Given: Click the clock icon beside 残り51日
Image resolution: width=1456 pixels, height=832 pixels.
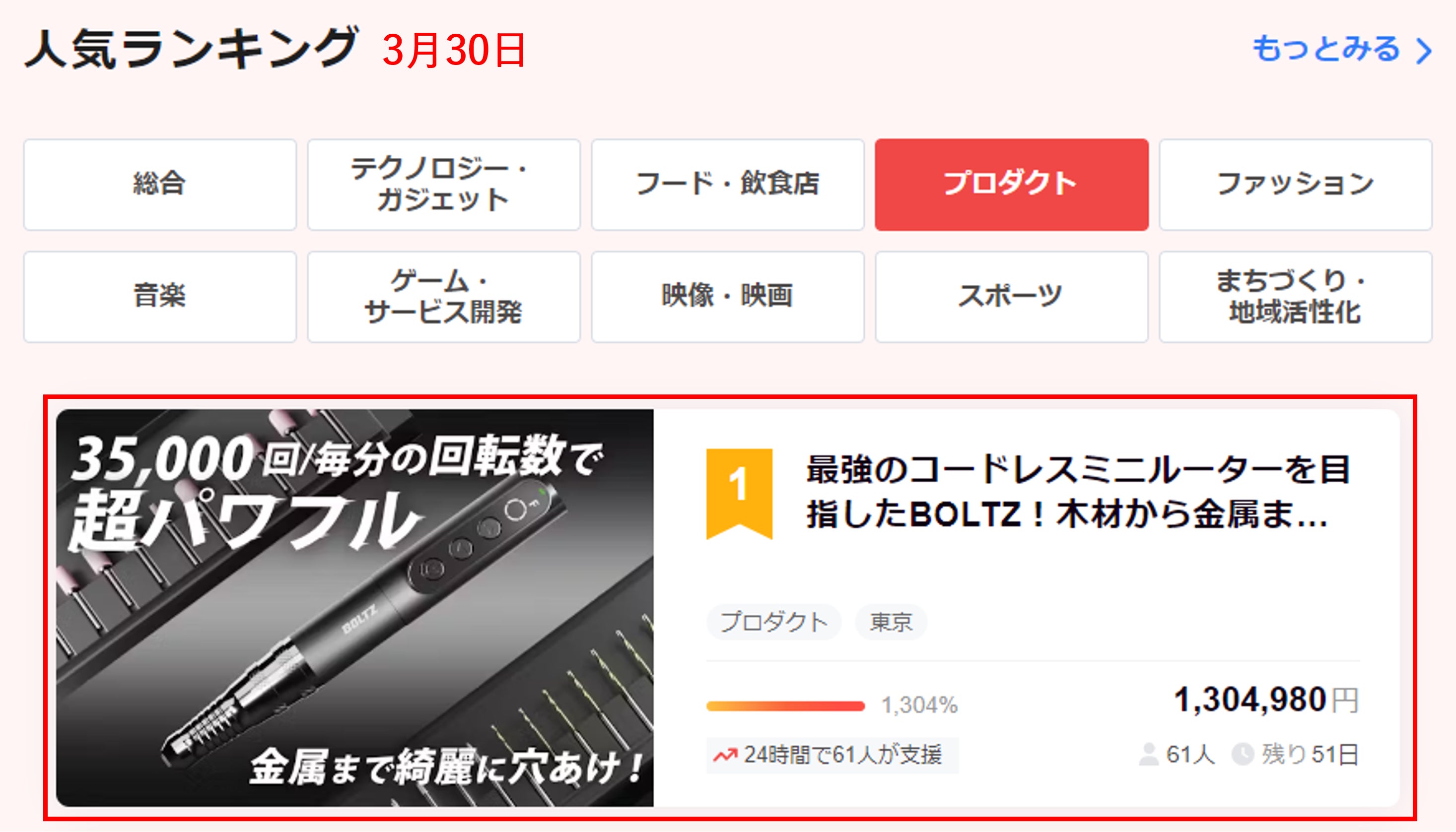Looking at the screenshot, I should [x=1242, y=754].
